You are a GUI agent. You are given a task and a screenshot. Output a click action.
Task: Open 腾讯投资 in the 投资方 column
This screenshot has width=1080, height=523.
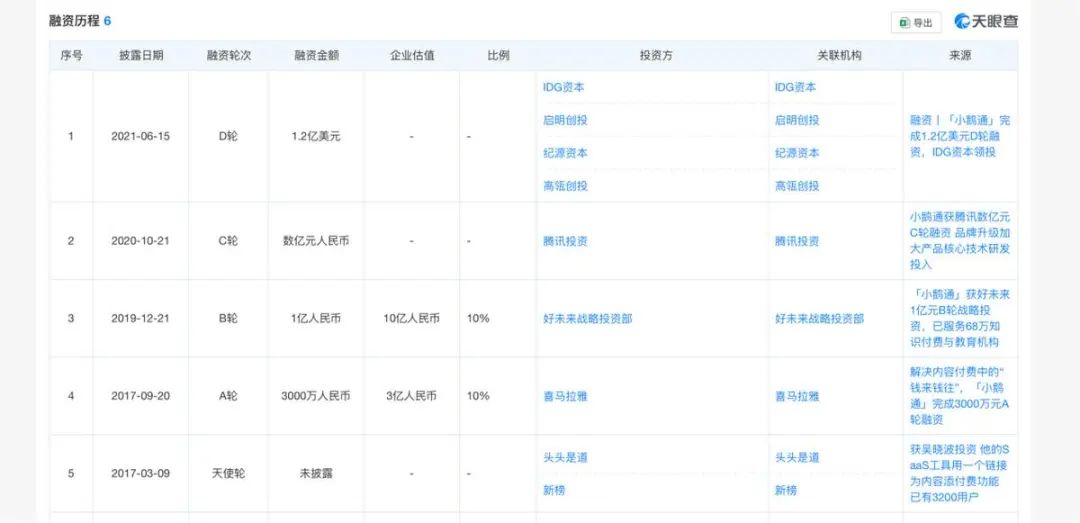pos(565,241)
